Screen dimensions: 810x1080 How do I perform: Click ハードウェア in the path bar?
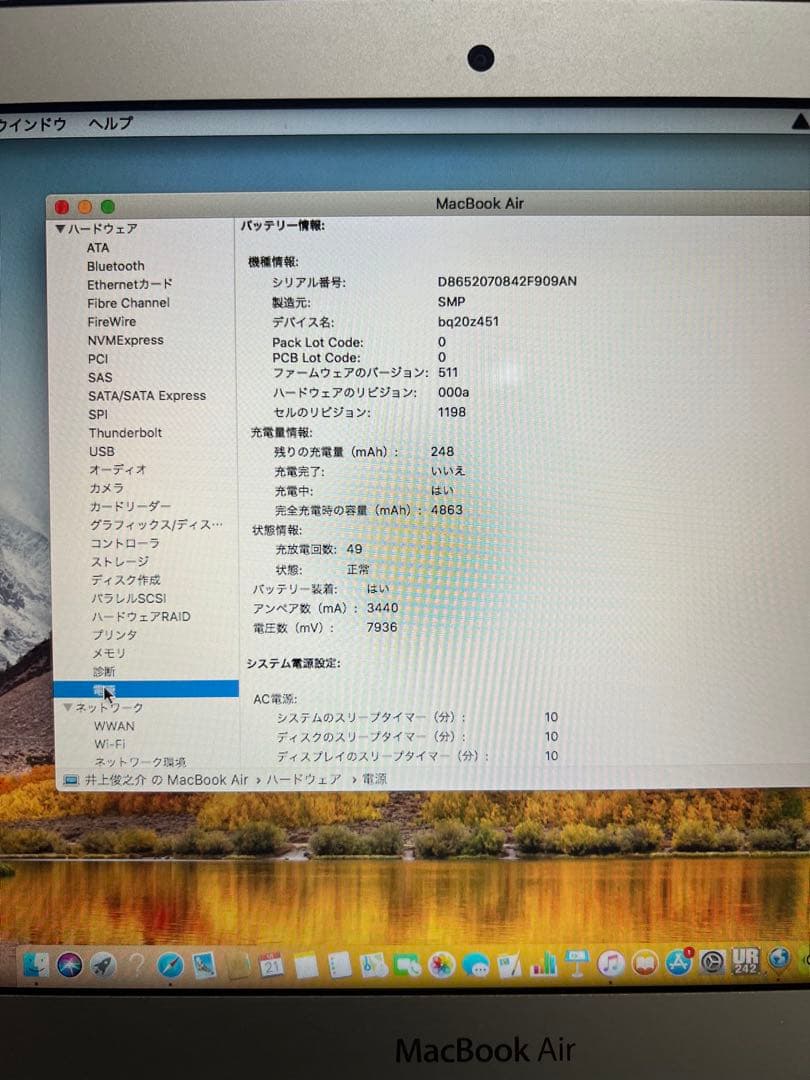pos(304,780)
